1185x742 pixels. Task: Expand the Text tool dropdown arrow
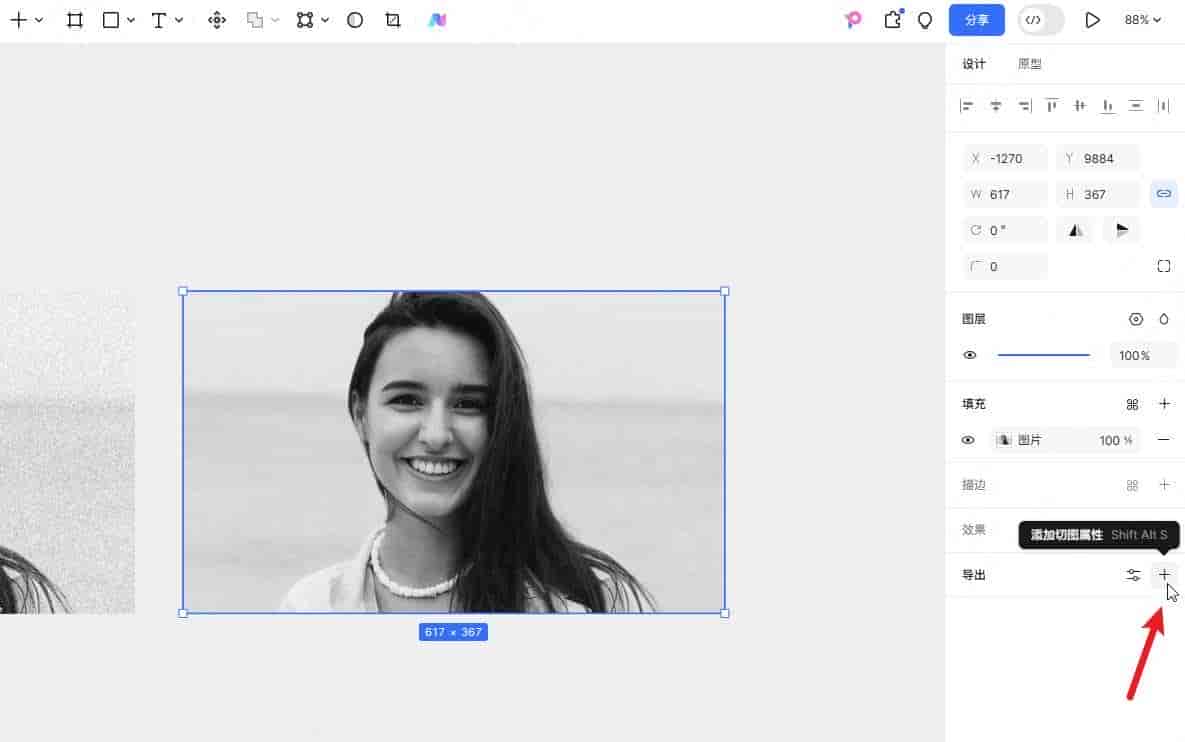(x=179, y=20)
